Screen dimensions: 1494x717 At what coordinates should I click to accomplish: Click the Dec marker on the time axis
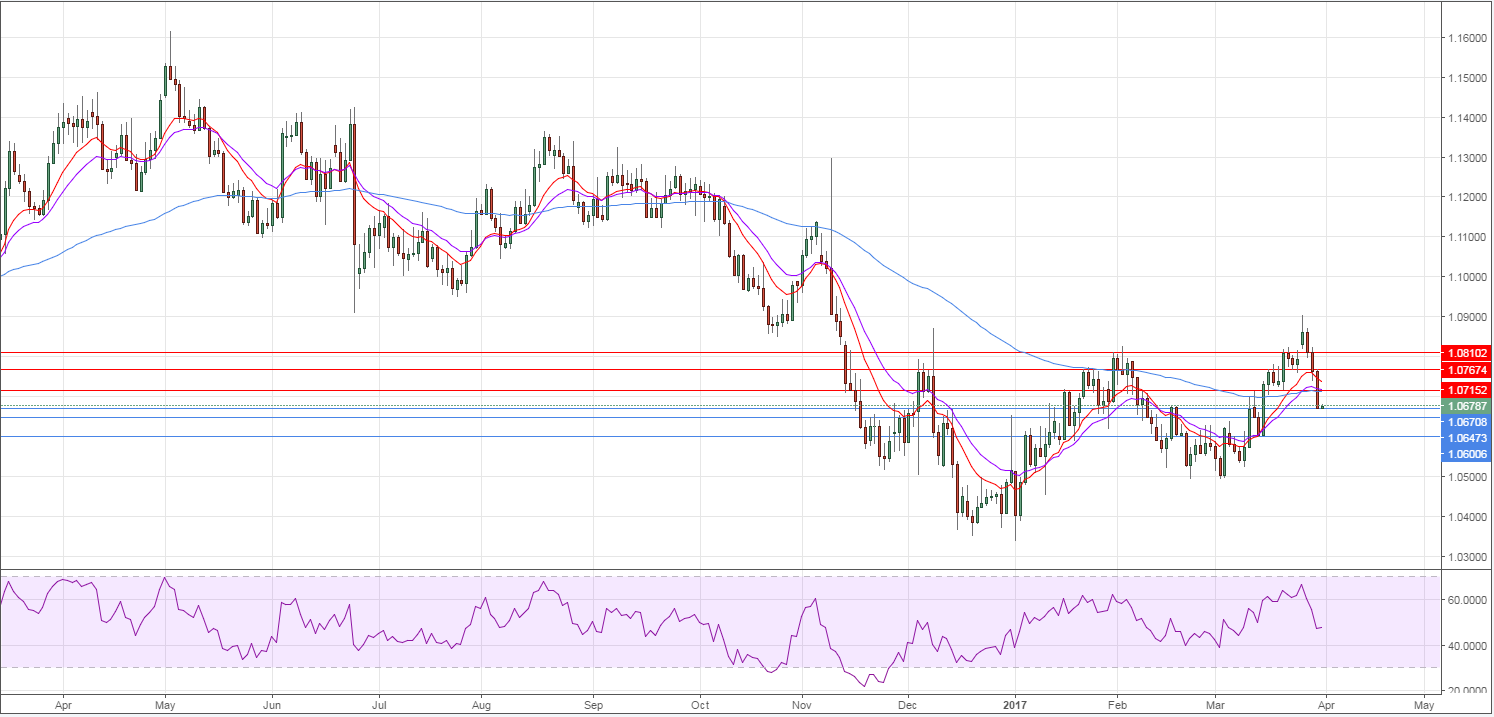(x=908, y=704)
